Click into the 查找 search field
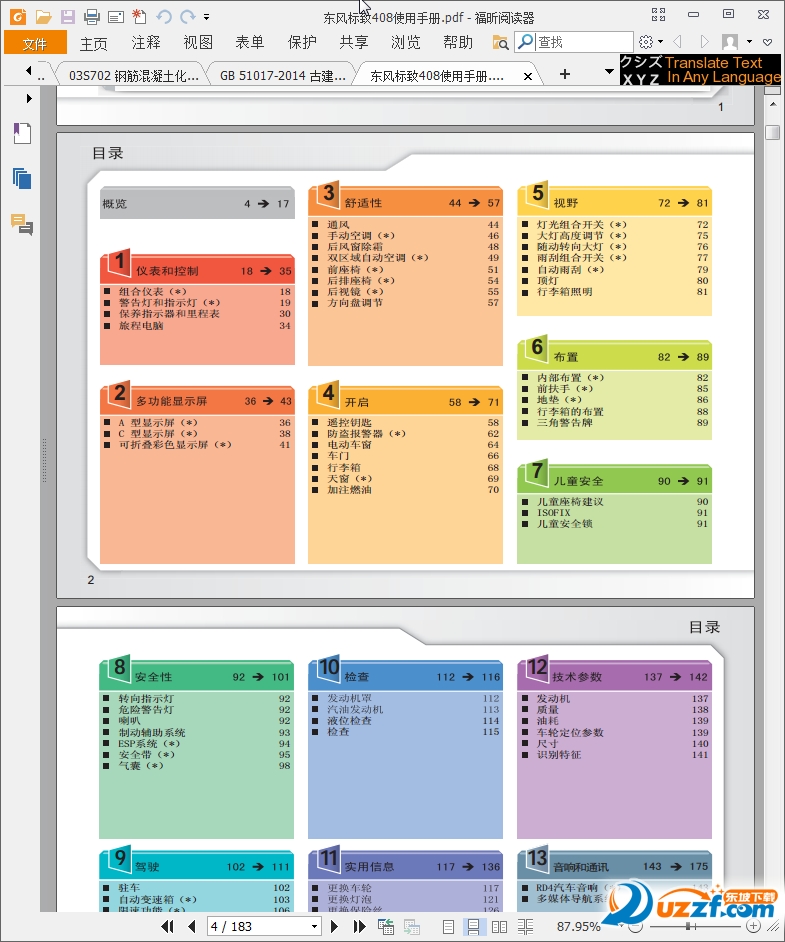The width and height of the screenshot is (785, 942). click(x=584, y=42)
